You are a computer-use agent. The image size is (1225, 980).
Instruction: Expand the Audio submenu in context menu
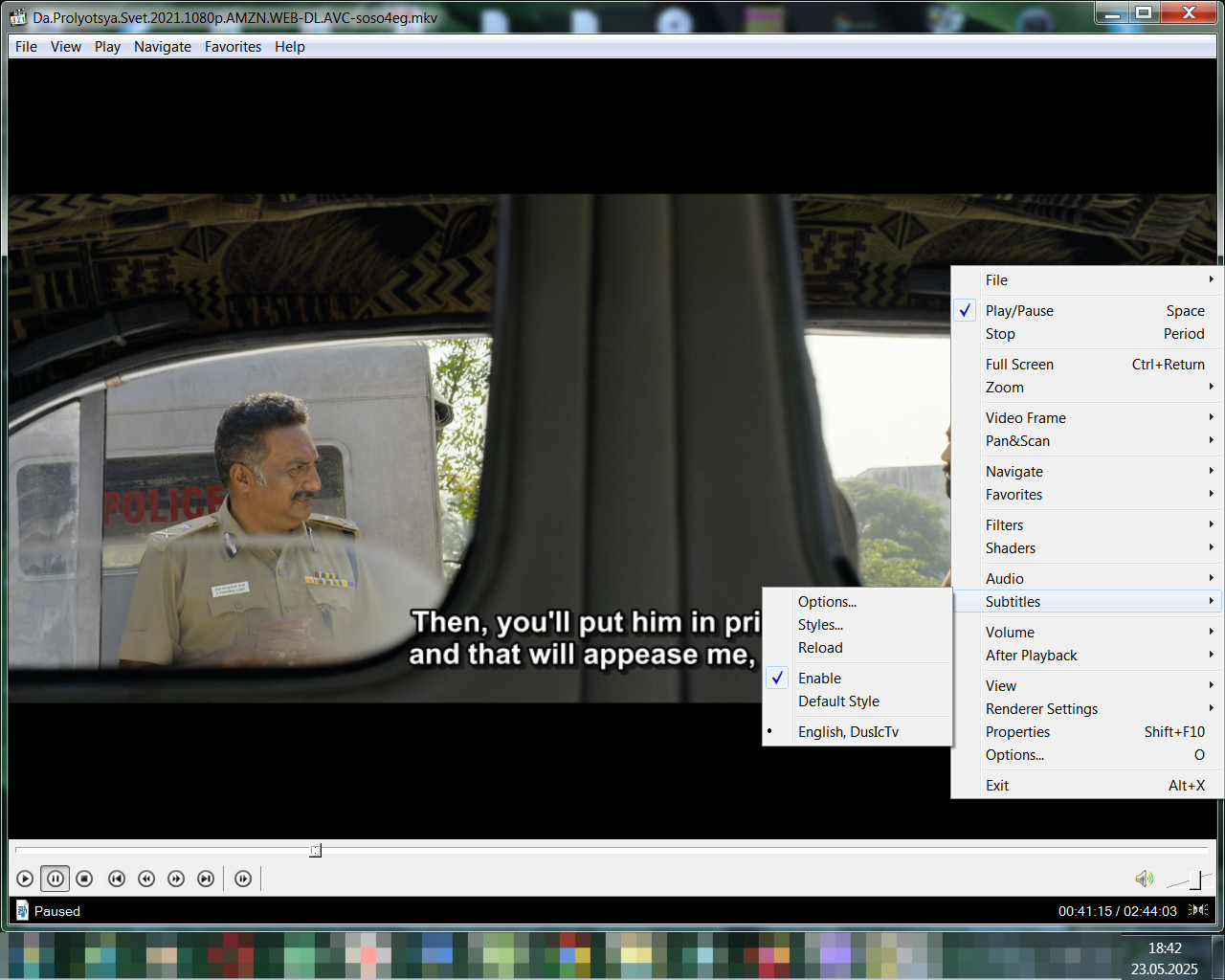coord(1005,579)
